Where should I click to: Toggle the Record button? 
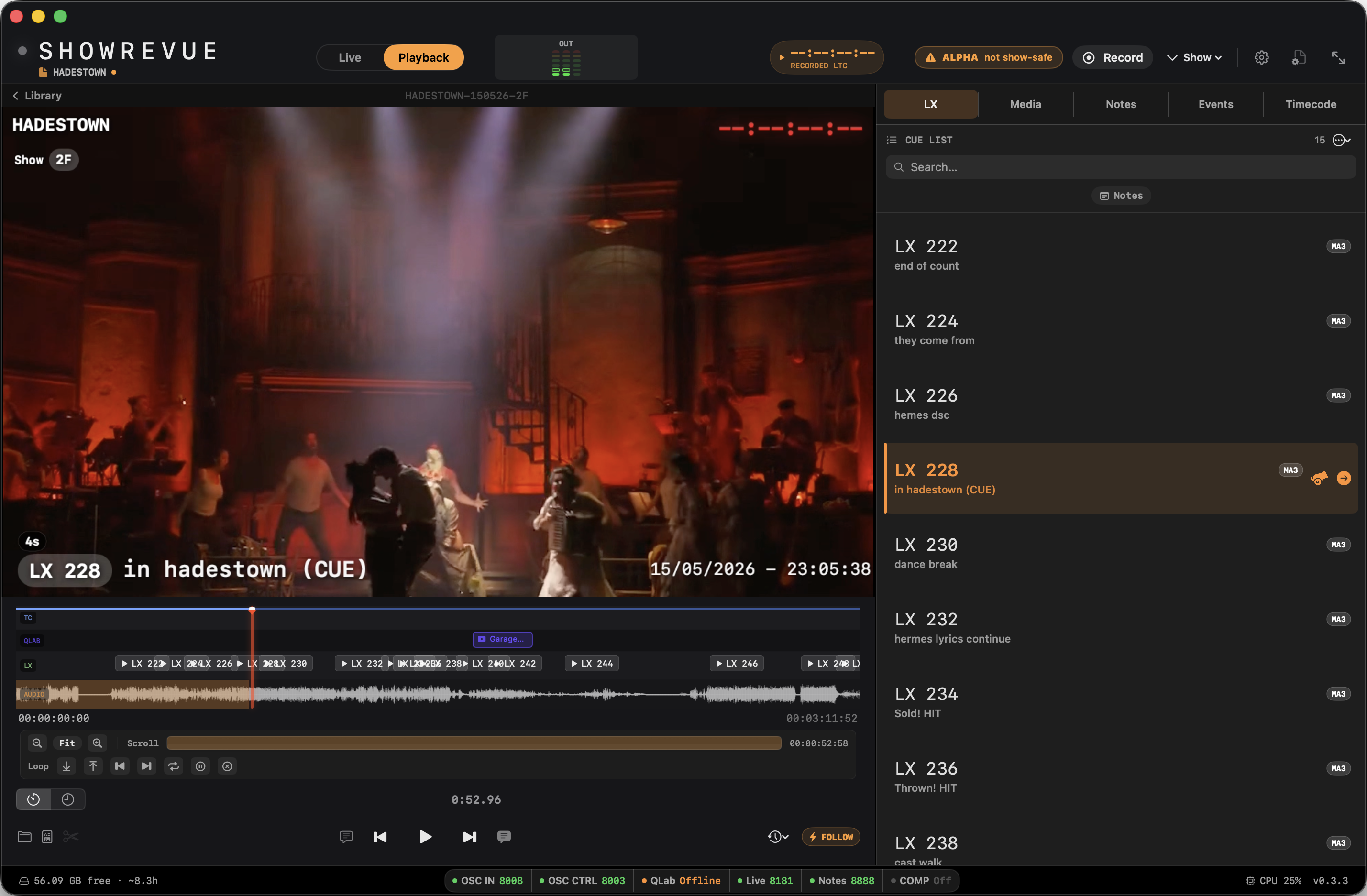click(1113, 57)
